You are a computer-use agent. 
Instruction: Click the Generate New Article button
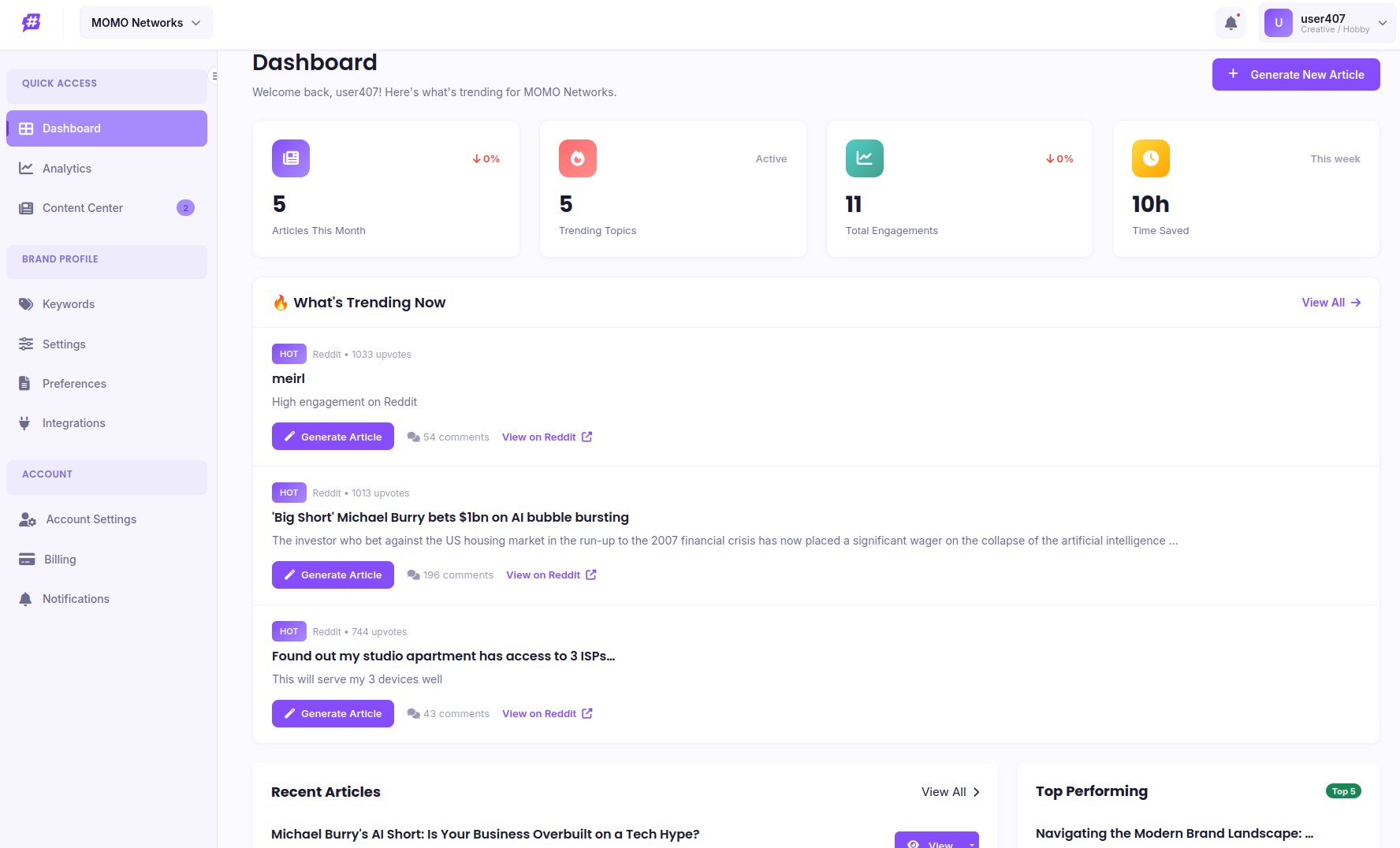coord(1295,74)
